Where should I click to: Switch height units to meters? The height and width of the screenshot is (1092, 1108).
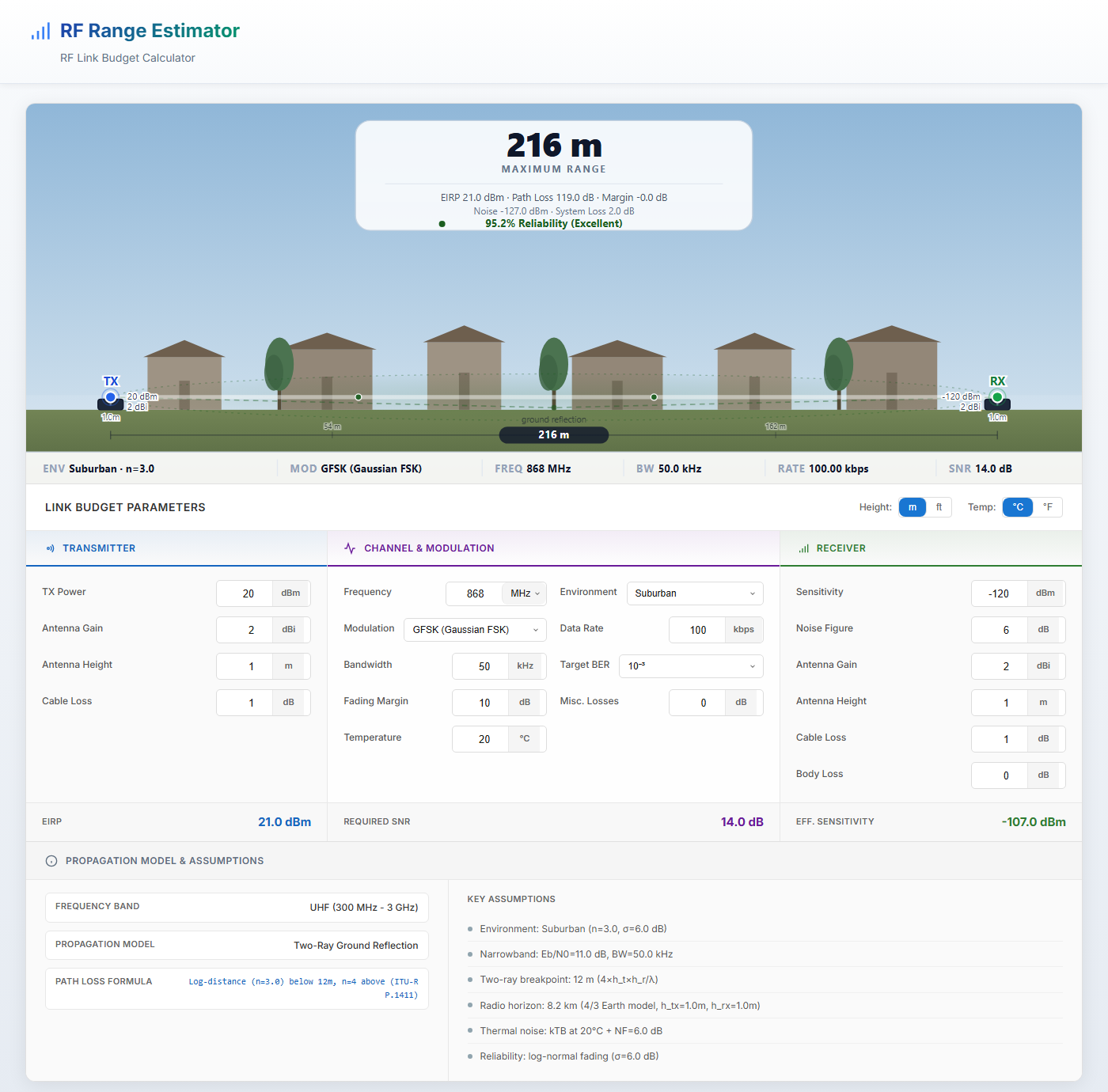coord(913,507)
